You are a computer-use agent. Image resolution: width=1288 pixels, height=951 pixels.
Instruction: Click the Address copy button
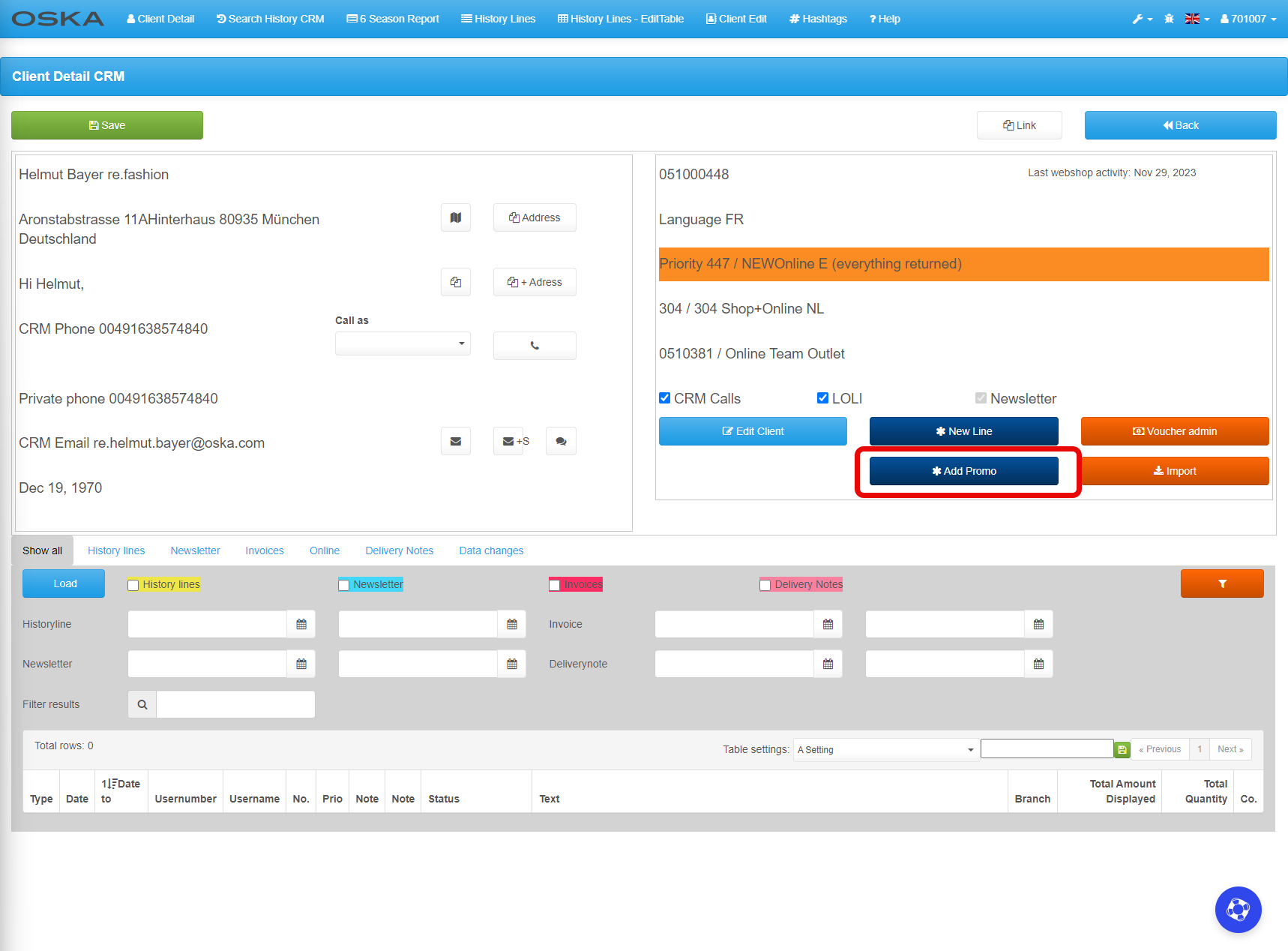535,217
